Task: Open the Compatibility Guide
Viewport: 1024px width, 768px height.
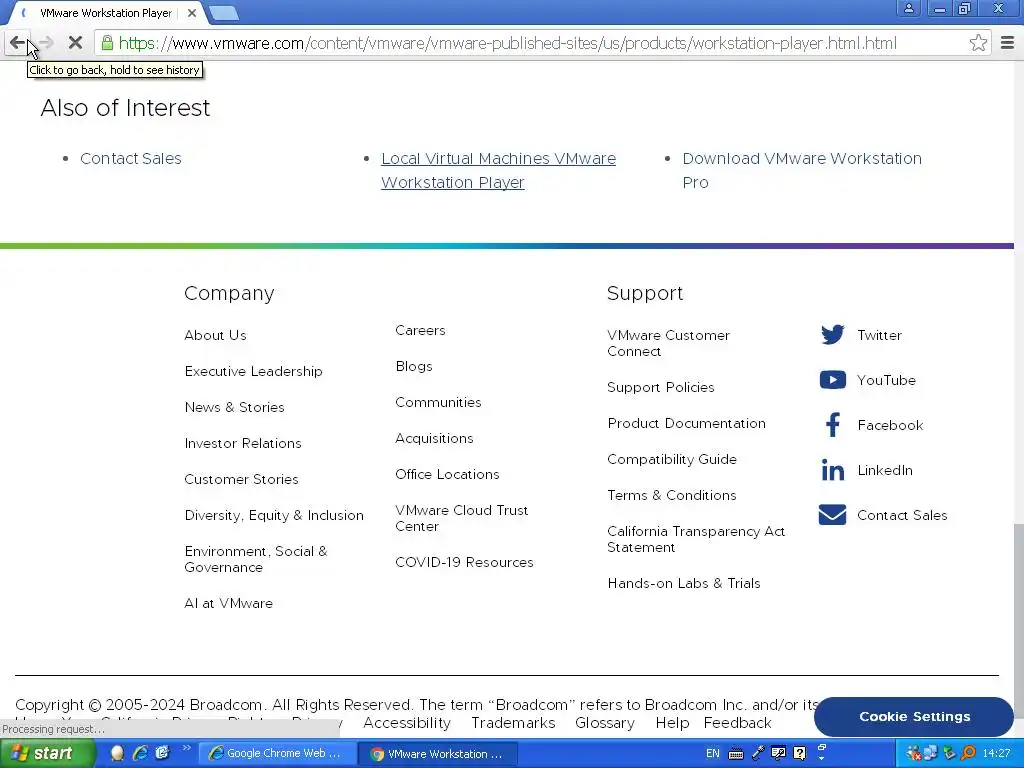Action: [x=672, y=459]
